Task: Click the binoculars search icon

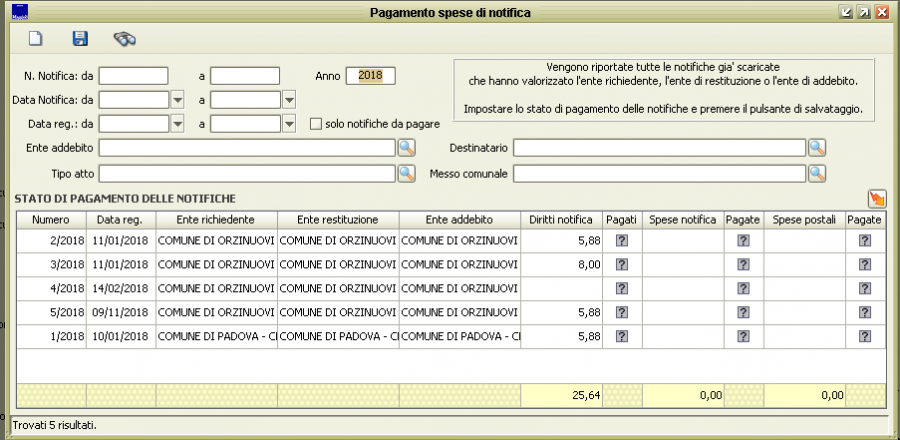Action: click(124, 39)
